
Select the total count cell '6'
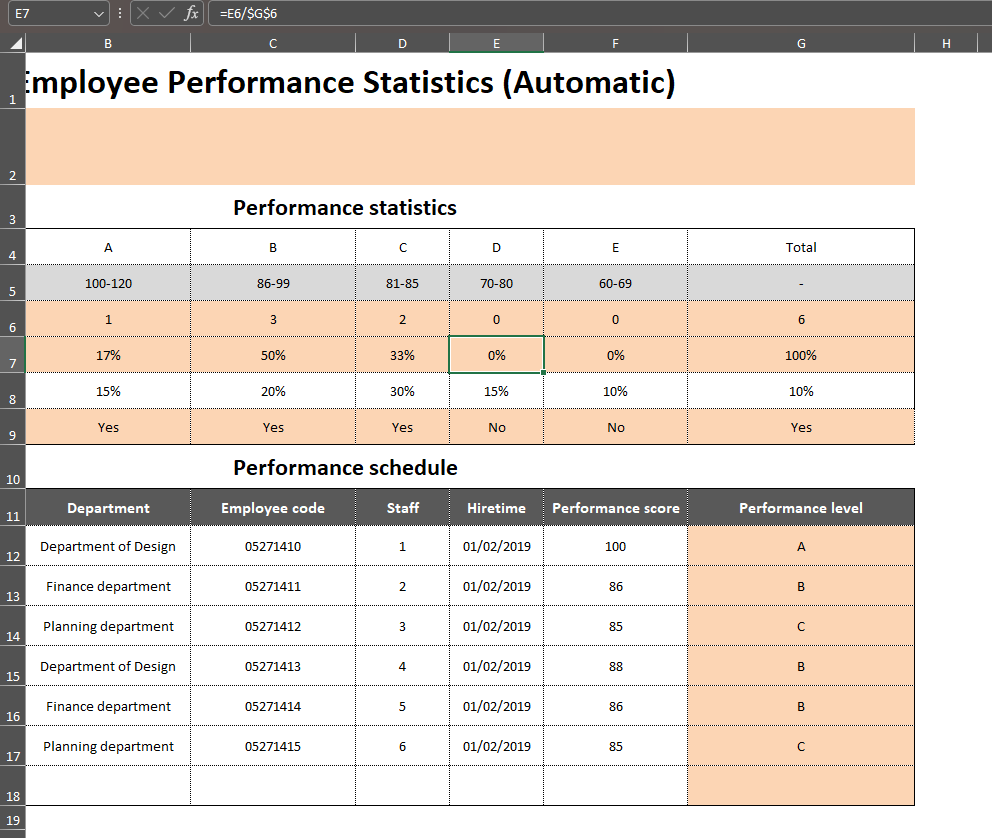pos(801,319)
